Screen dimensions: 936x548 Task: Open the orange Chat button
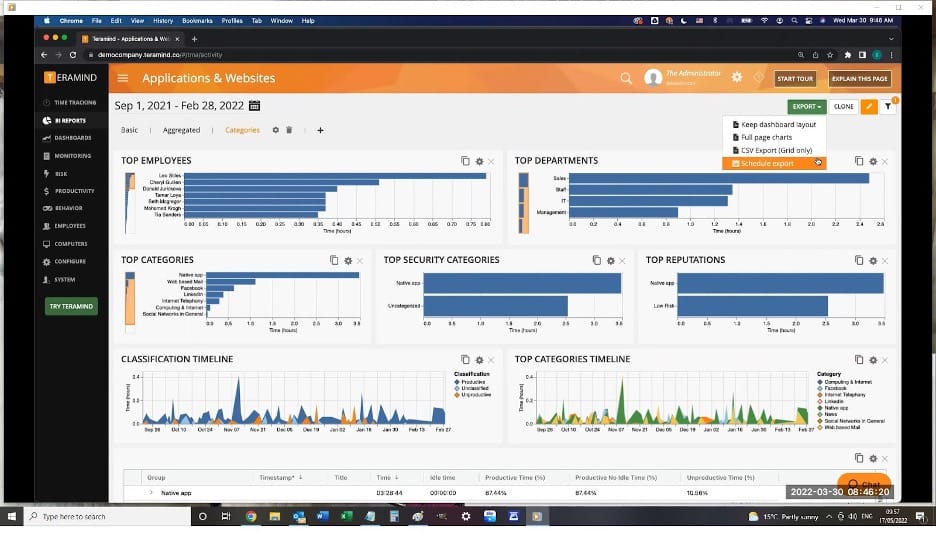pos(864,482)
